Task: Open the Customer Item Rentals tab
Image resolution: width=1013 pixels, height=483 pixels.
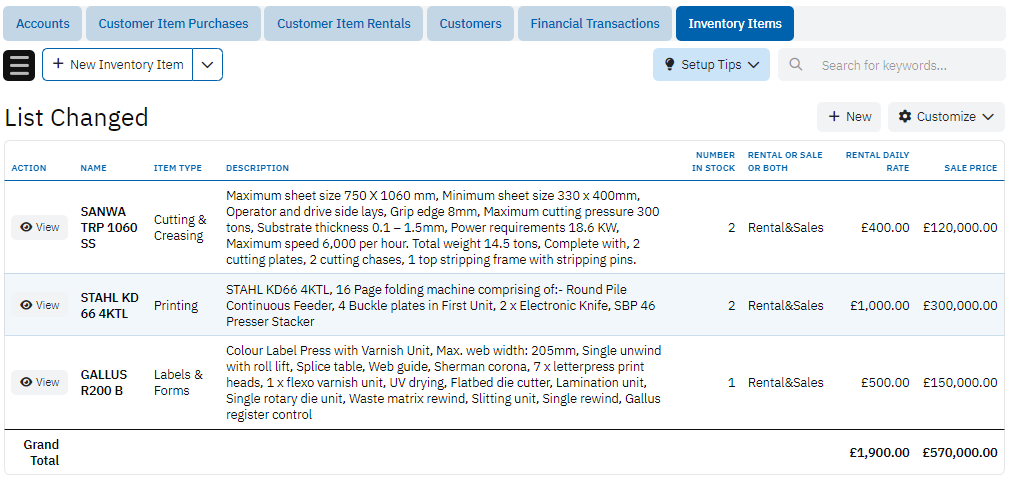Action: click(343, 24)
